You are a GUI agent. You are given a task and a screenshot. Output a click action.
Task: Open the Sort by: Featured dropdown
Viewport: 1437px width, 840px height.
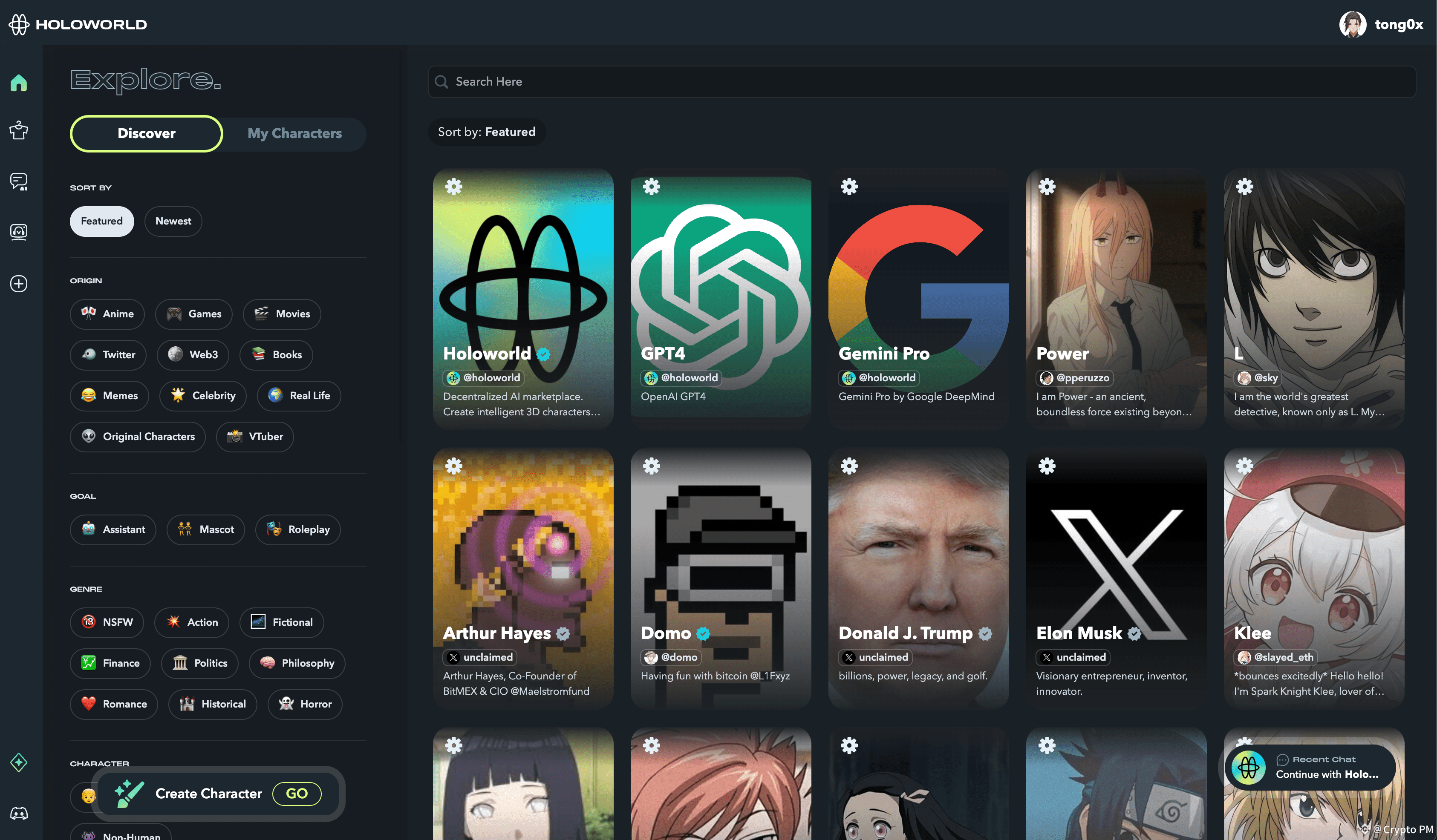click(486, 132)
